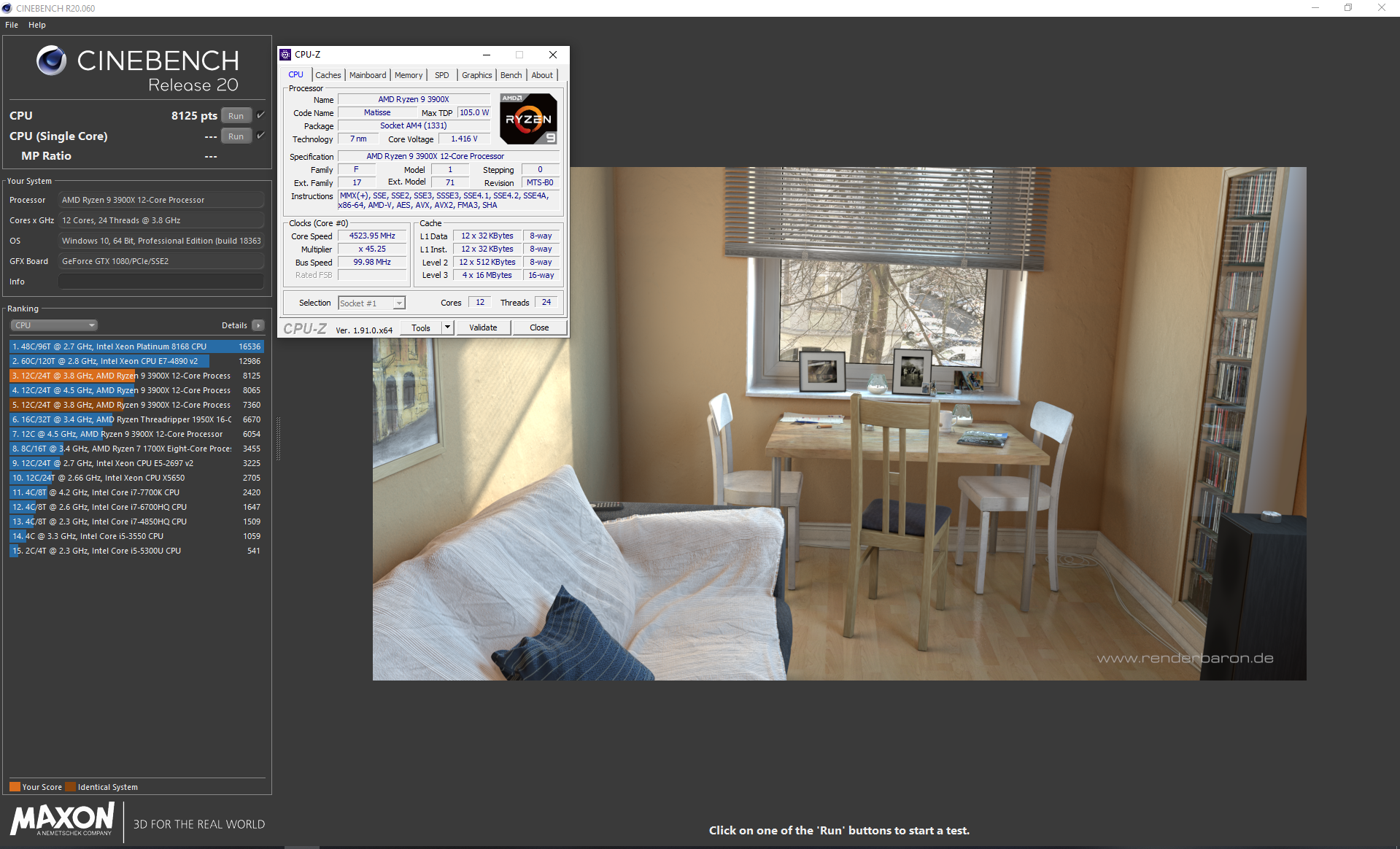Click the Core Voltage 1.416 V value
1400x849 pixels.
[x=464, y=139]
